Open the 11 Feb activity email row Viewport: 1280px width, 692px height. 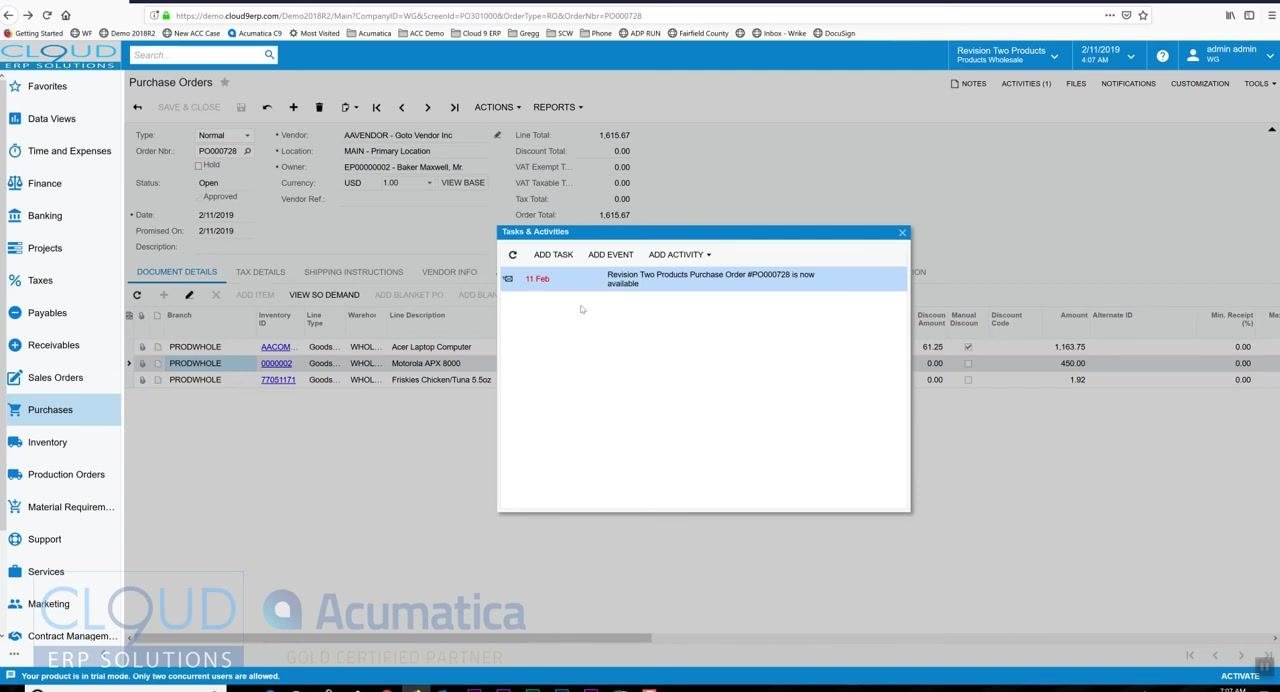(x=703, y=279)
